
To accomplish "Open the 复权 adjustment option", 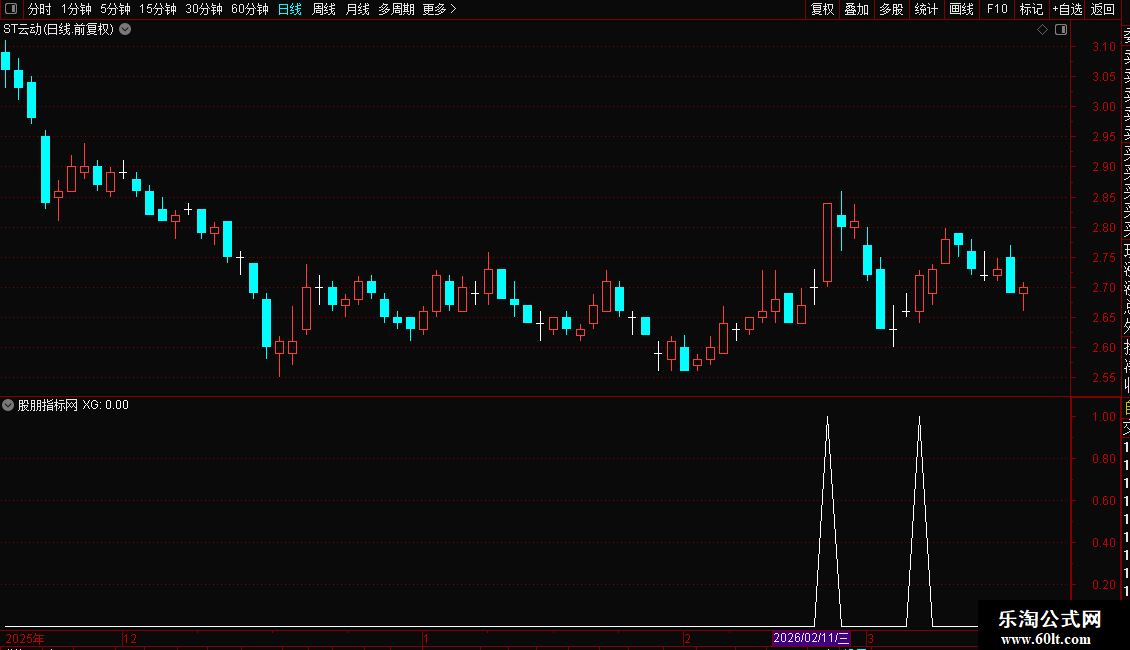I will [x=822, y=9].
